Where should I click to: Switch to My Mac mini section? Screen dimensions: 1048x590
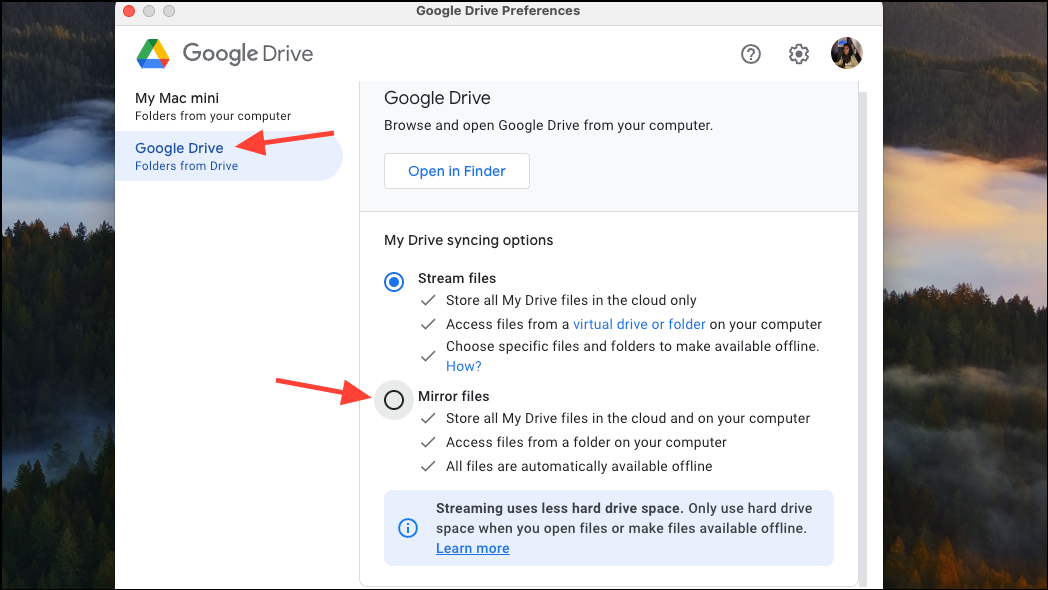click(213, 106)
